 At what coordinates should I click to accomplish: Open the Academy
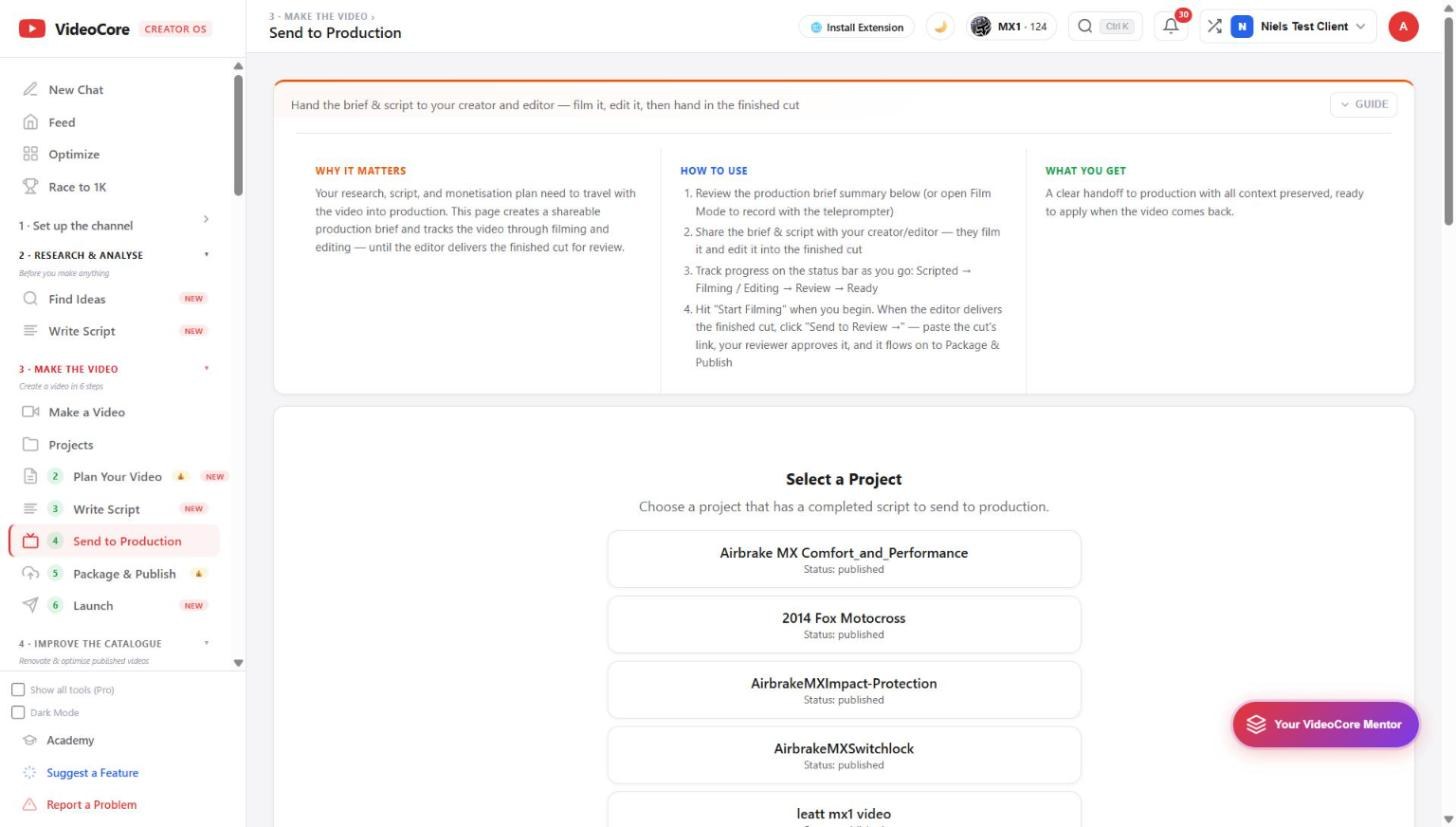point(70,741)
